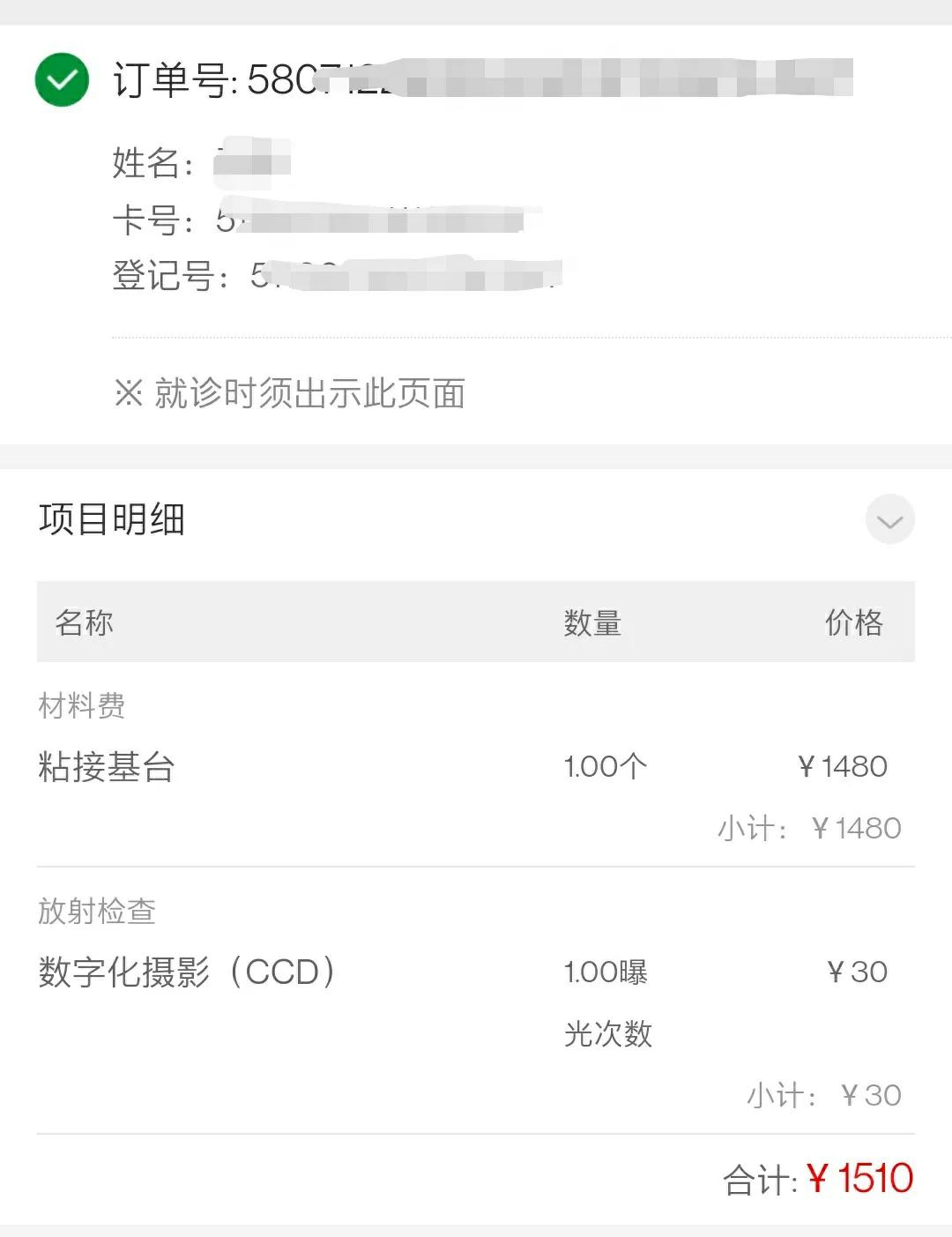The image size is (952, 1237).
Task: Collapse the 项目明细 section with chevron
Action: click(x=889, y=519)
